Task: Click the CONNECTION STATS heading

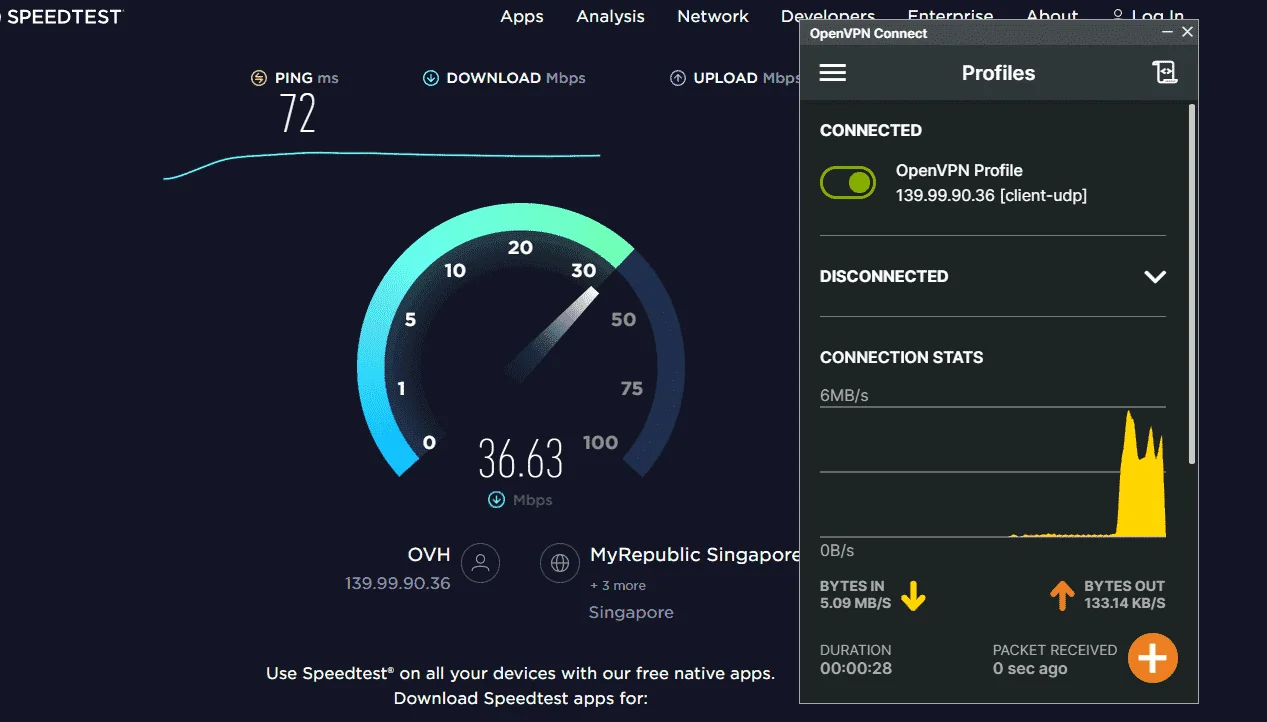Action: tap(901, 357)
